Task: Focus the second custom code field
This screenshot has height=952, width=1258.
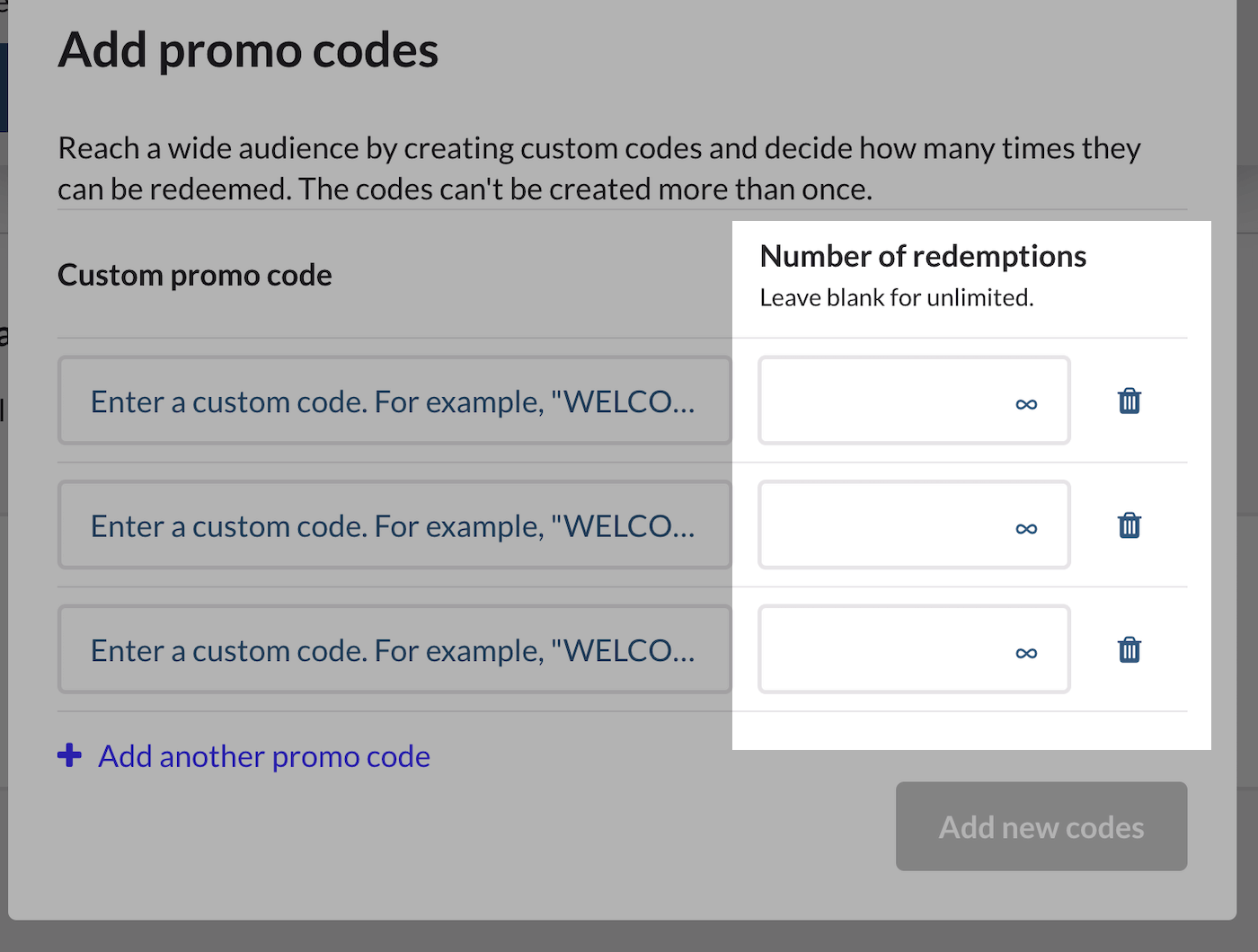Action: coord(394,525)
